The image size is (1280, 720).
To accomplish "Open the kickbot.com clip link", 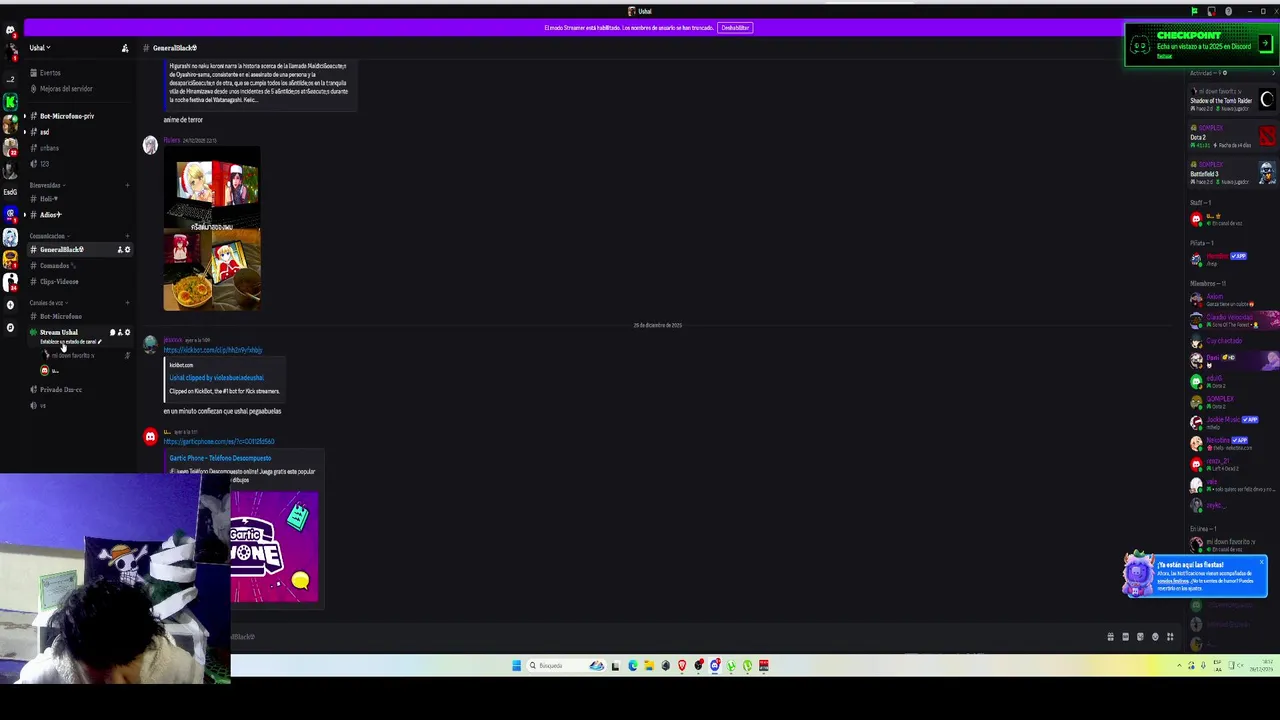I will tap(213, 350).
